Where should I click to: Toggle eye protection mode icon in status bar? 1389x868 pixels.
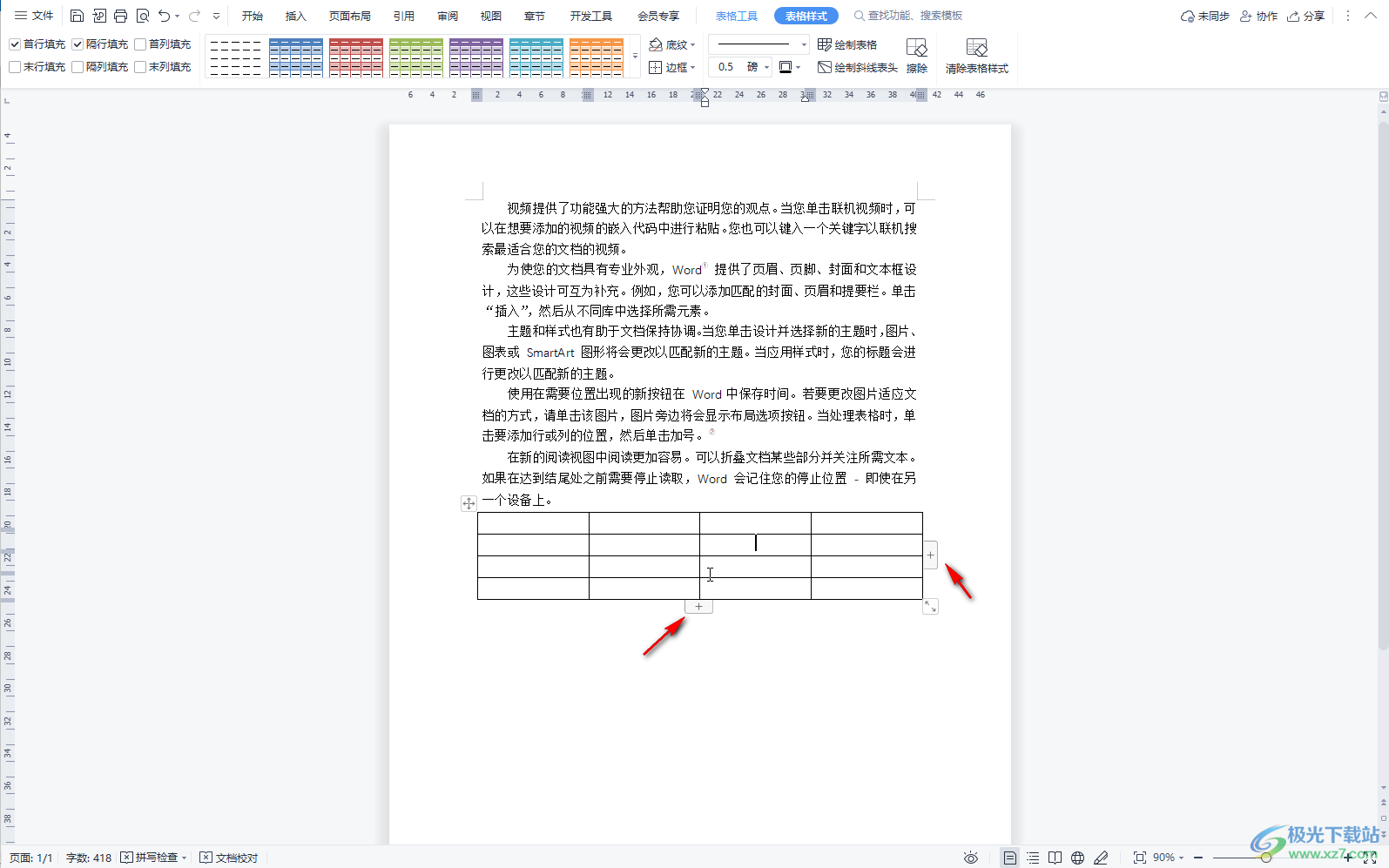971,858
